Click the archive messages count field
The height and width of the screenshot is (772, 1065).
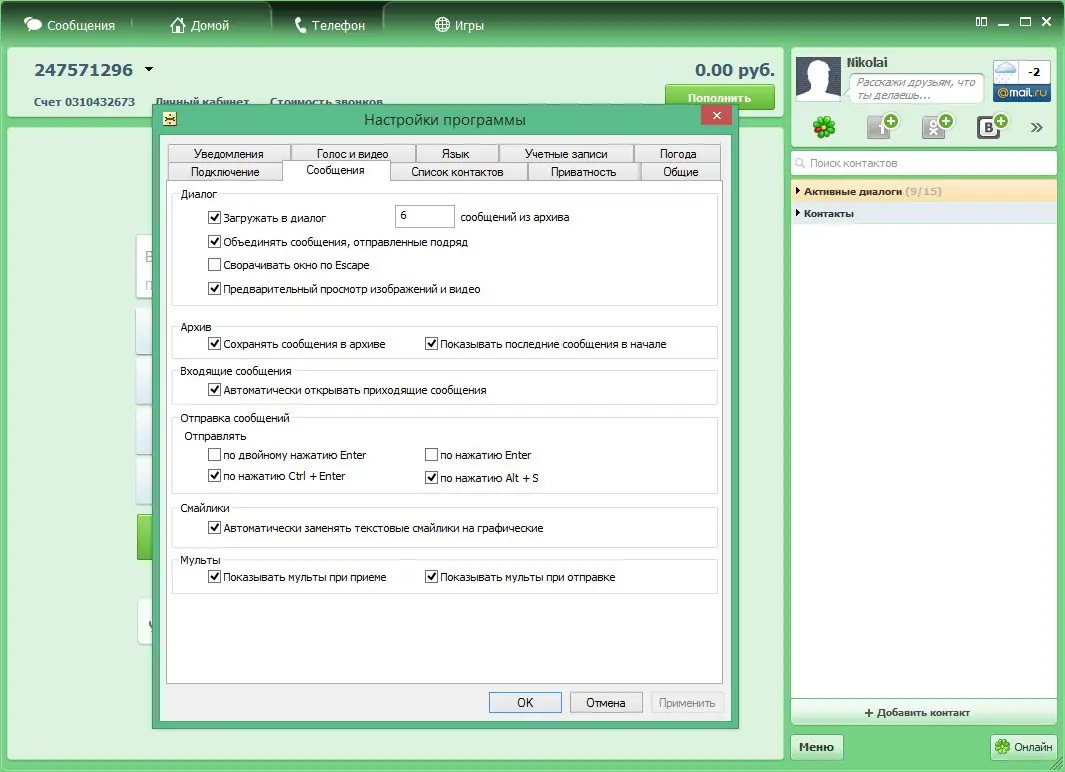point(424,216)
